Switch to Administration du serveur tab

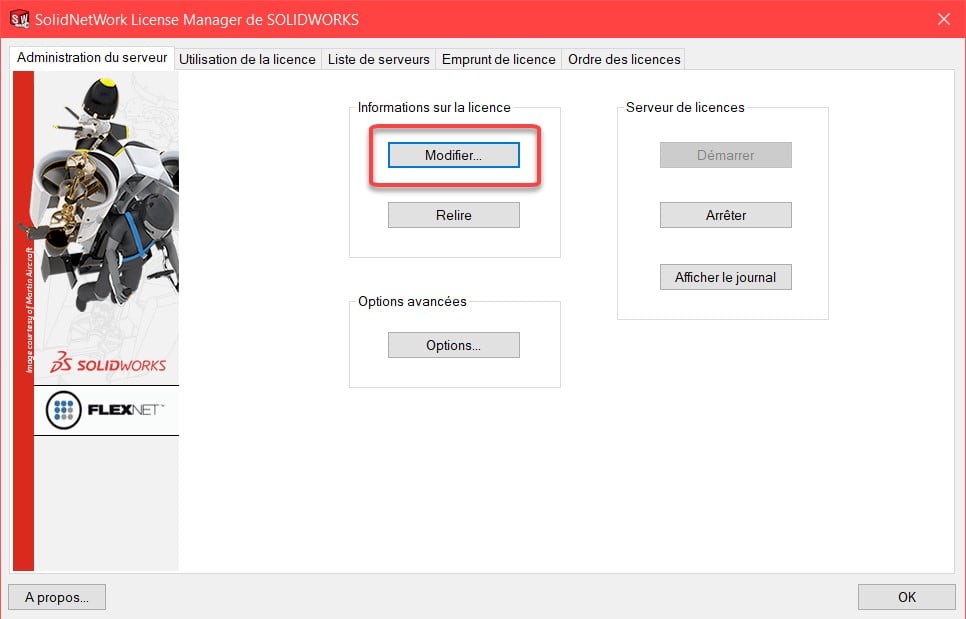[92, 58]
